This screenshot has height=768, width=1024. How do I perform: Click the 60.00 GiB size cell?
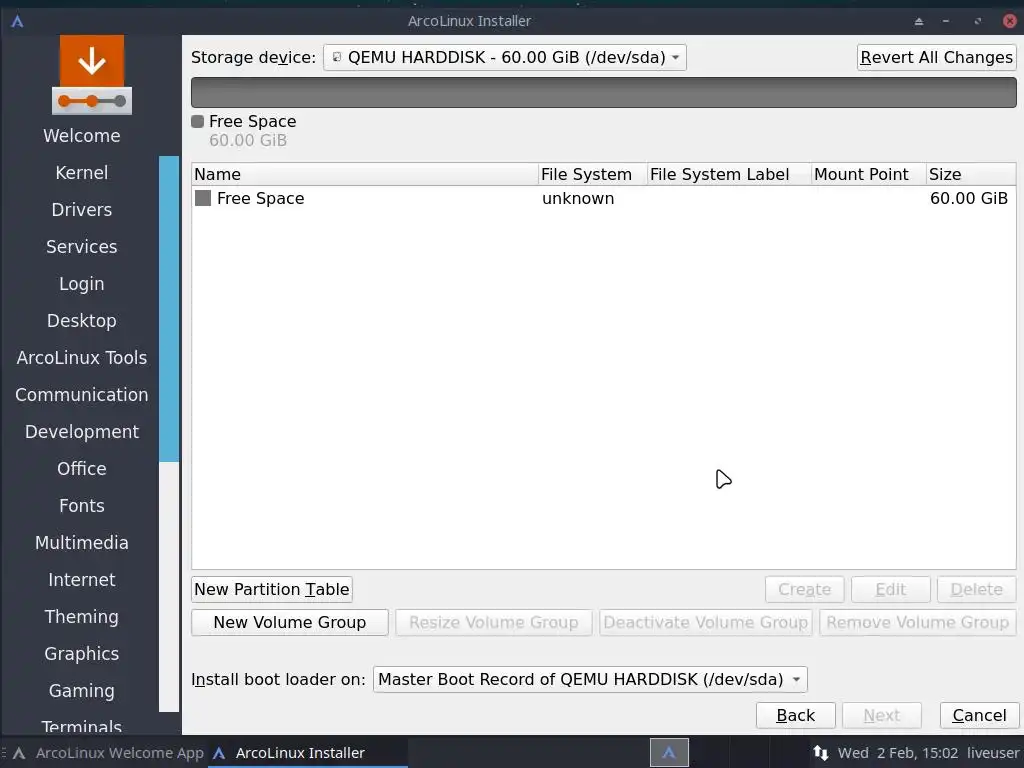968,199
